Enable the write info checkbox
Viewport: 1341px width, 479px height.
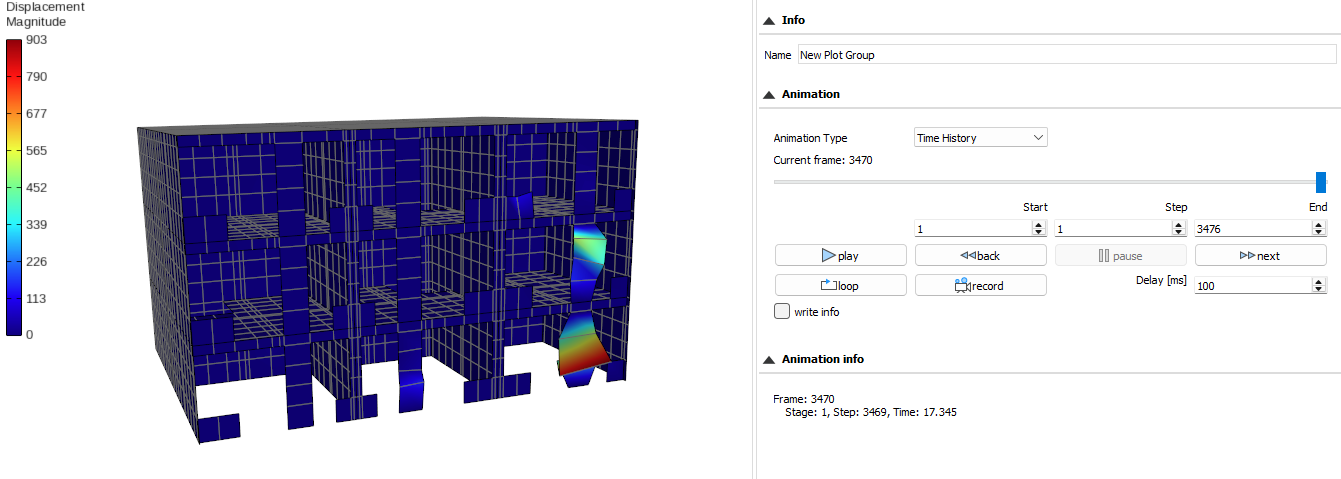coord(782,312)
